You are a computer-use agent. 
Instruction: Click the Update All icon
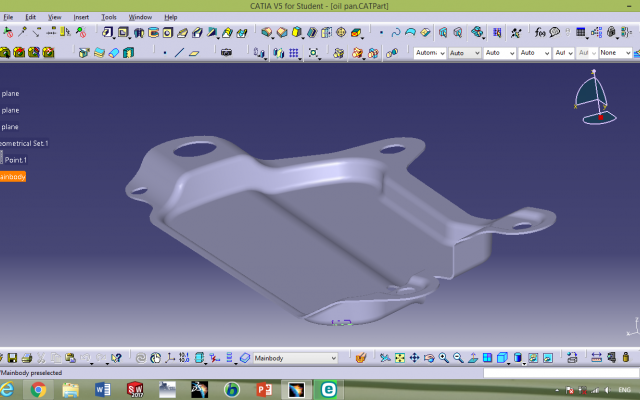(x=141, y=358)
